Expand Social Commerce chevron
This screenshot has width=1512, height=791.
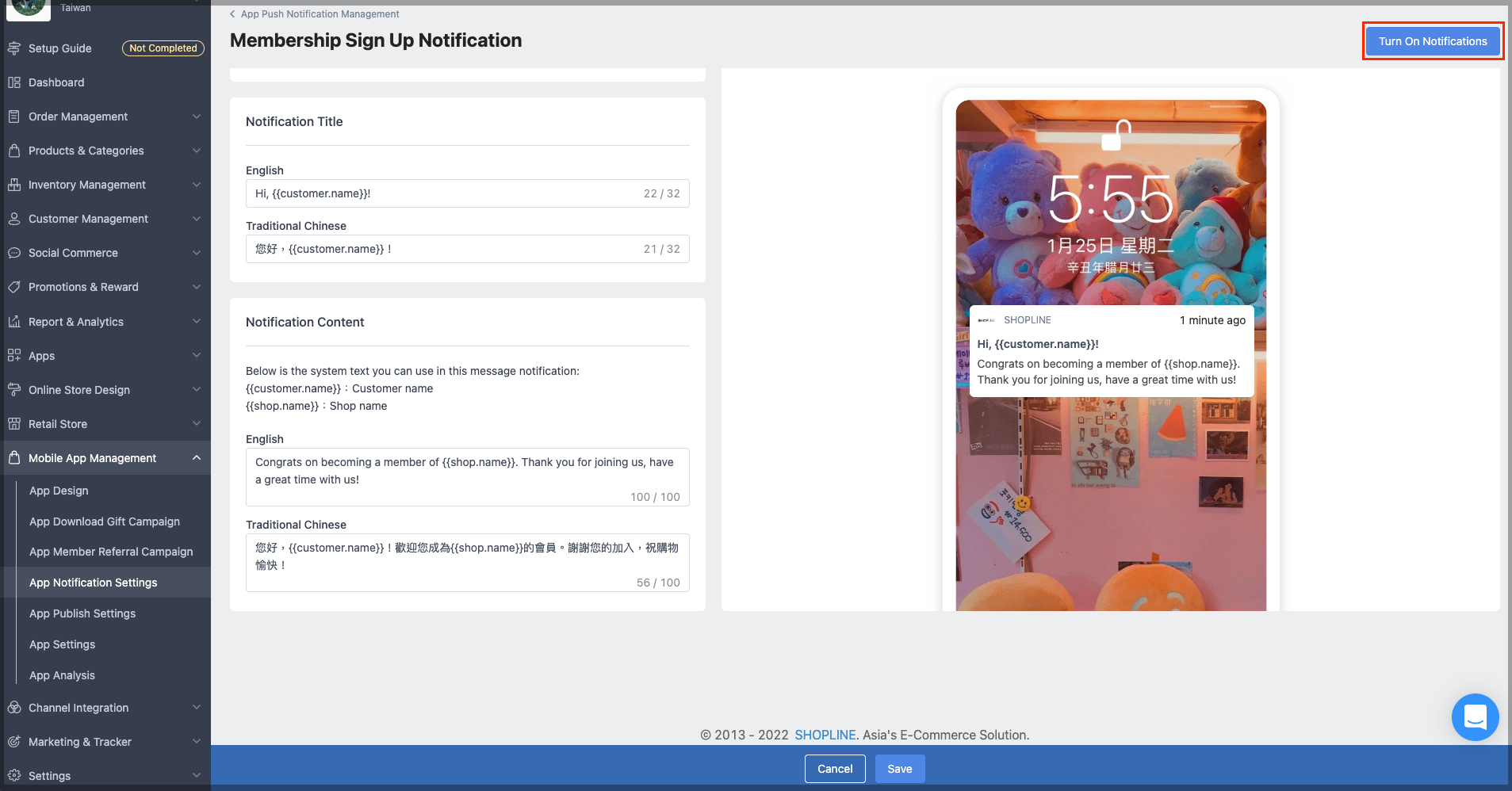pyautogui.click(x=197, y=253)
